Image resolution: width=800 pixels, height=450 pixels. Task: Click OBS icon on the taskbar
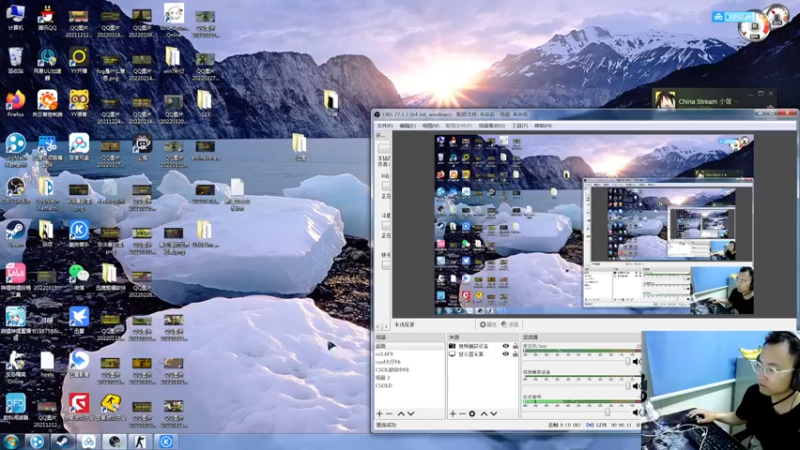click(x=114, y=441)
